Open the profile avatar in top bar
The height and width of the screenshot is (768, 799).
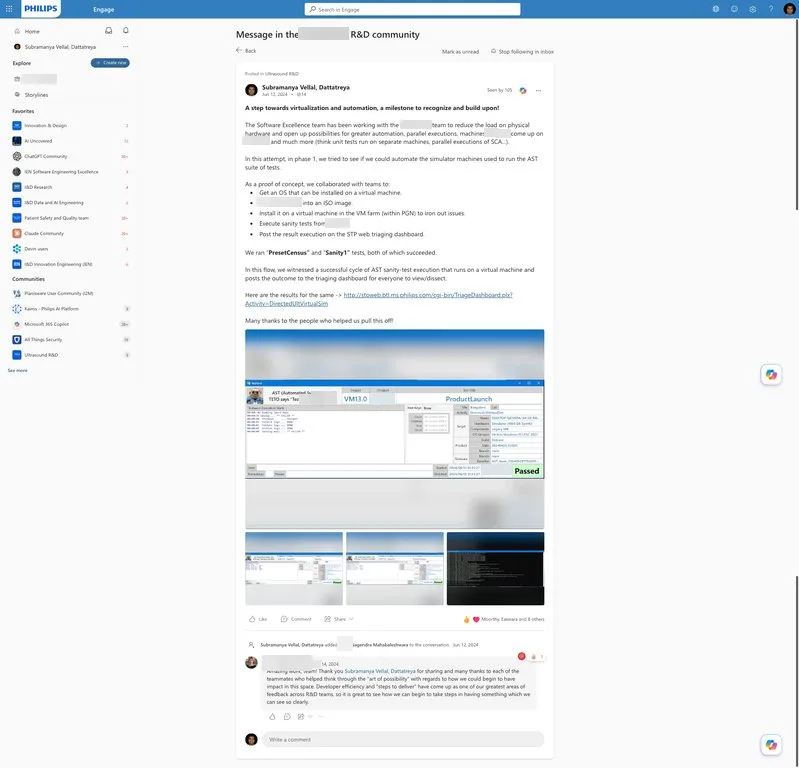coord(789,9)
